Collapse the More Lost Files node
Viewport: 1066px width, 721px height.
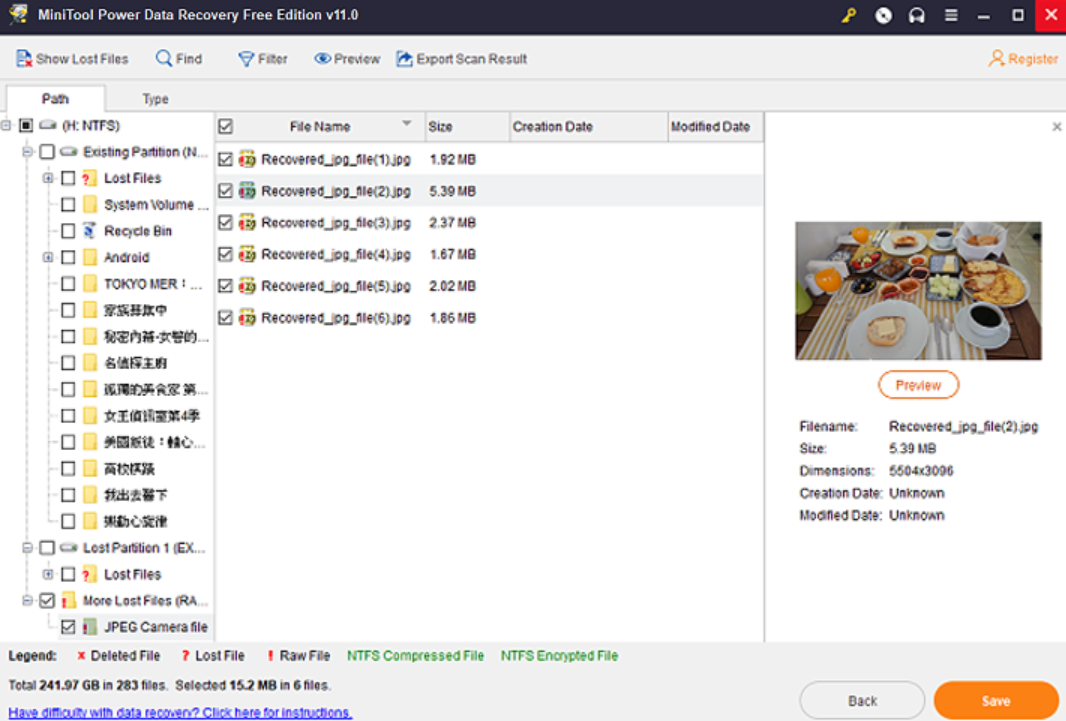(27, 601)
